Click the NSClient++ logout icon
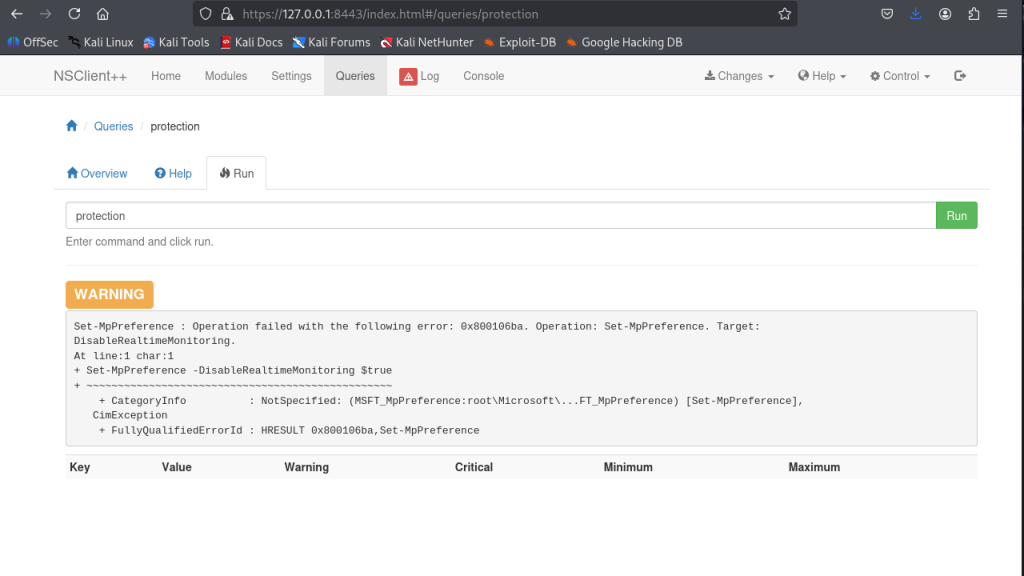The width and height of the screenshot is (1024, 576). click(x=960, y=76)
